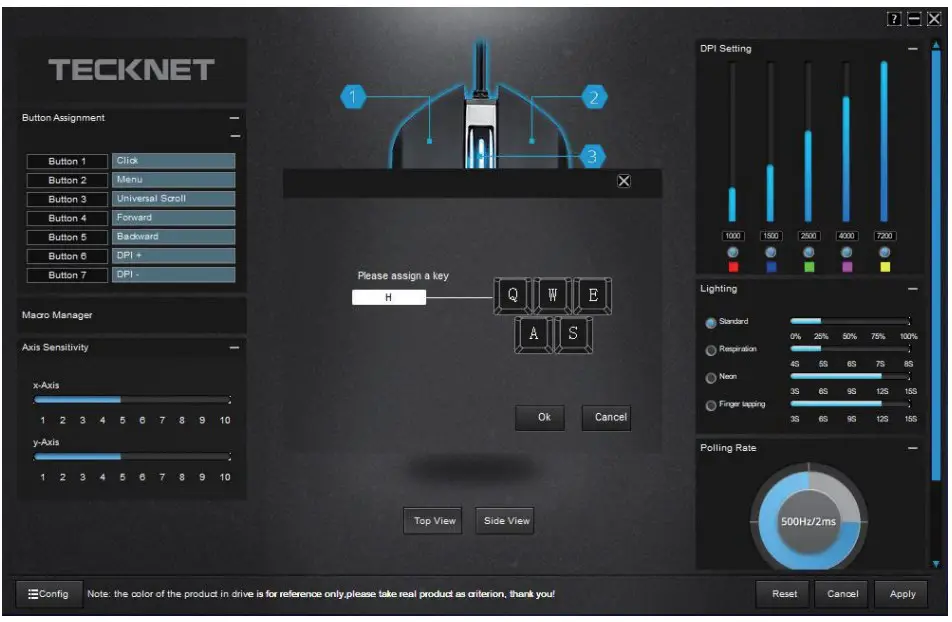
Task: Open Button 3 Universal Scroll dropdown
Action: [174, 199]
